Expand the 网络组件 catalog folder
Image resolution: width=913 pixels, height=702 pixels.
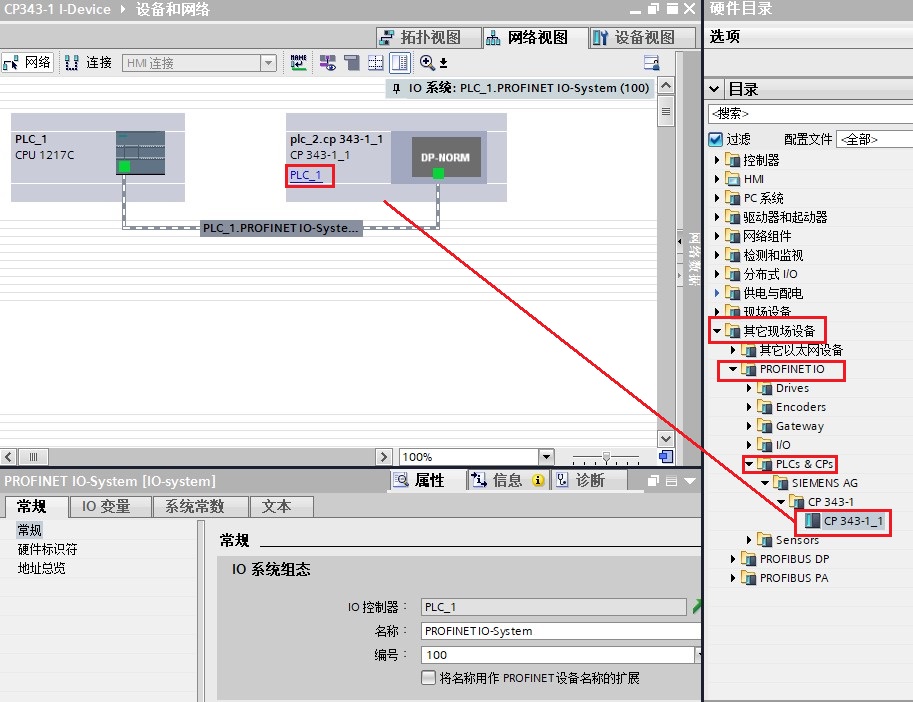717,236
